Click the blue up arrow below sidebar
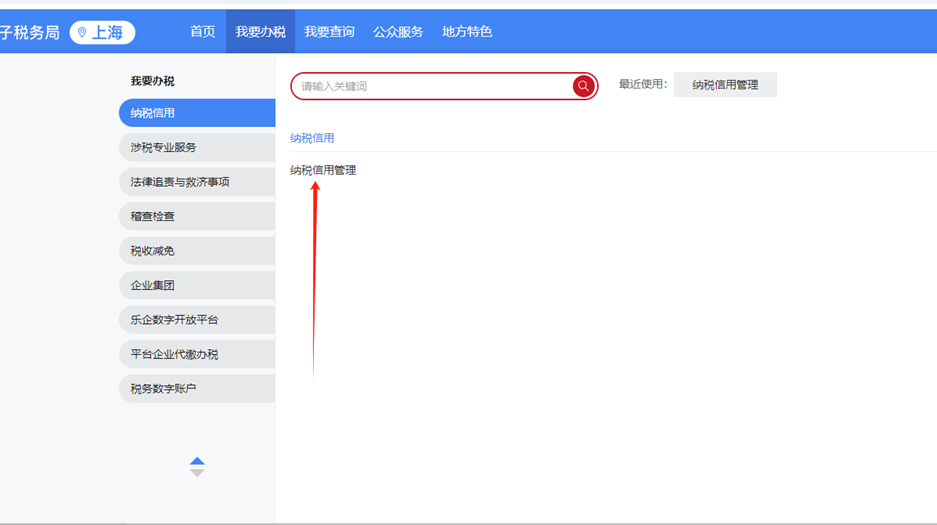937x525 pixels. (x=197, y=461)
